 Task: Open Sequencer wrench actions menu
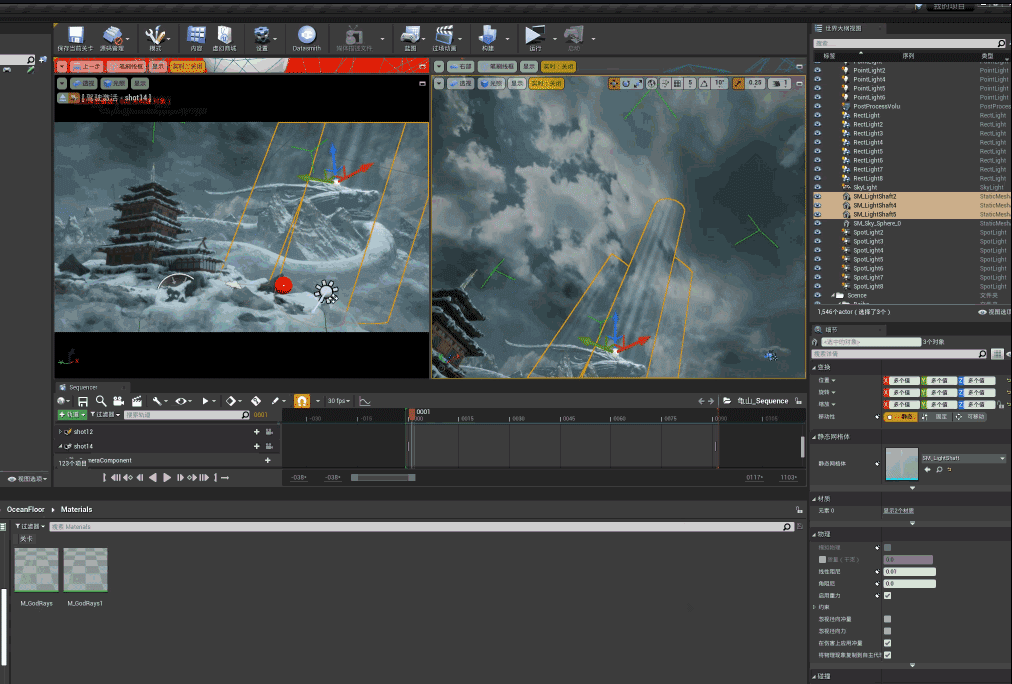pyautogui.click(x=157, y=401)
